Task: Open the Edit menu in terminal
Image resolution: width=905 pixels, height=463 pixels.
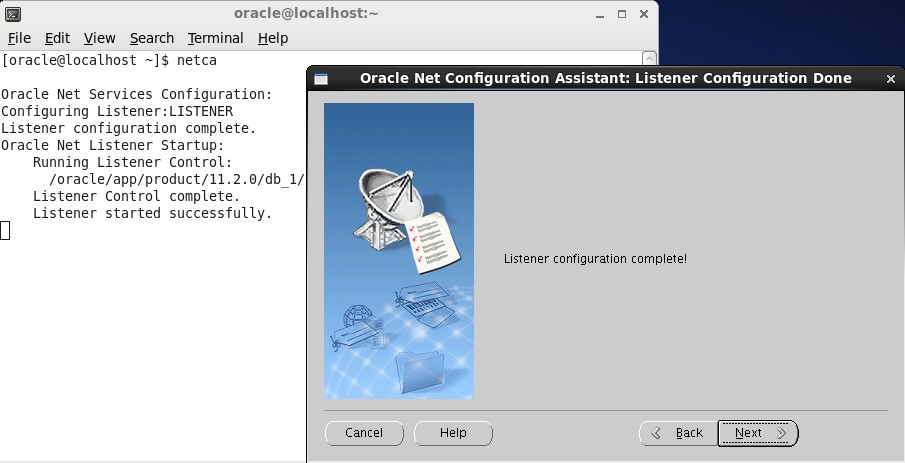Action: click(57, 38)
